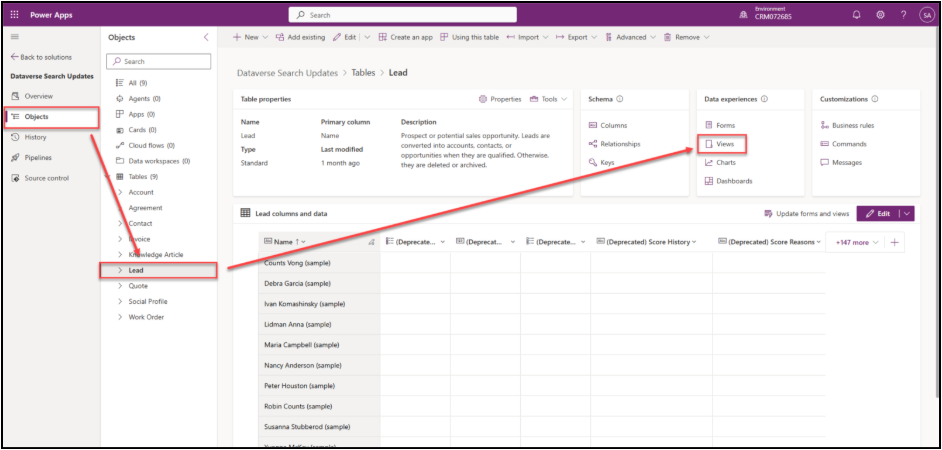Select the Debra Garcia (sample) row
The width and height of the screenshot is (942, 450).
298,283
